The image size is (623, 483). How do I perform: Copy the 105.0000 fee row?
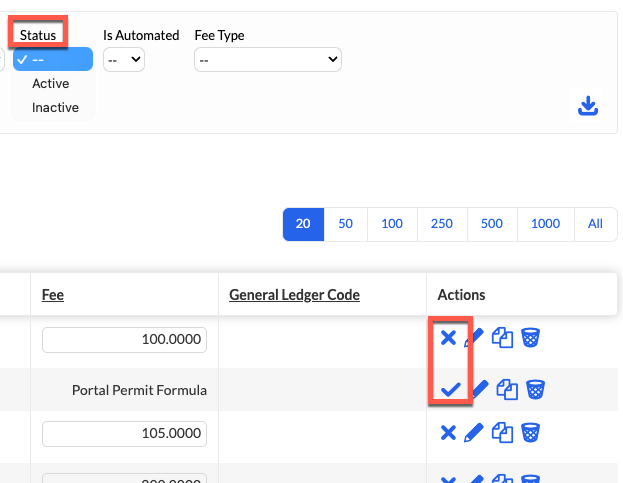point(502,433)
